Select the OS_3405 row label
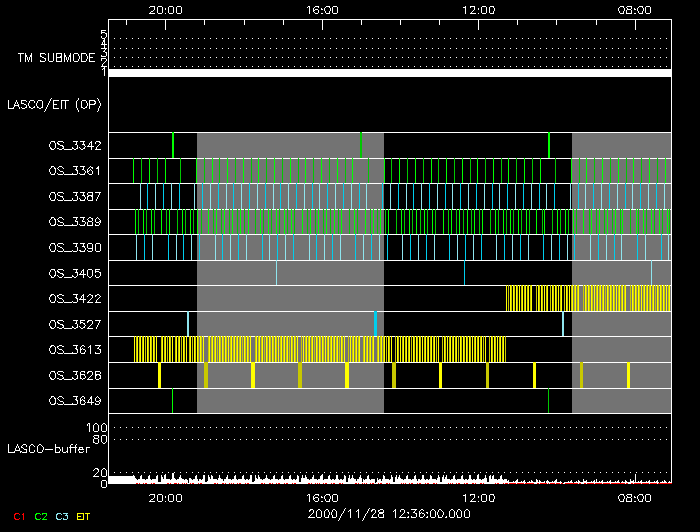This screenshot has width=700, height=532. [75, 273]
